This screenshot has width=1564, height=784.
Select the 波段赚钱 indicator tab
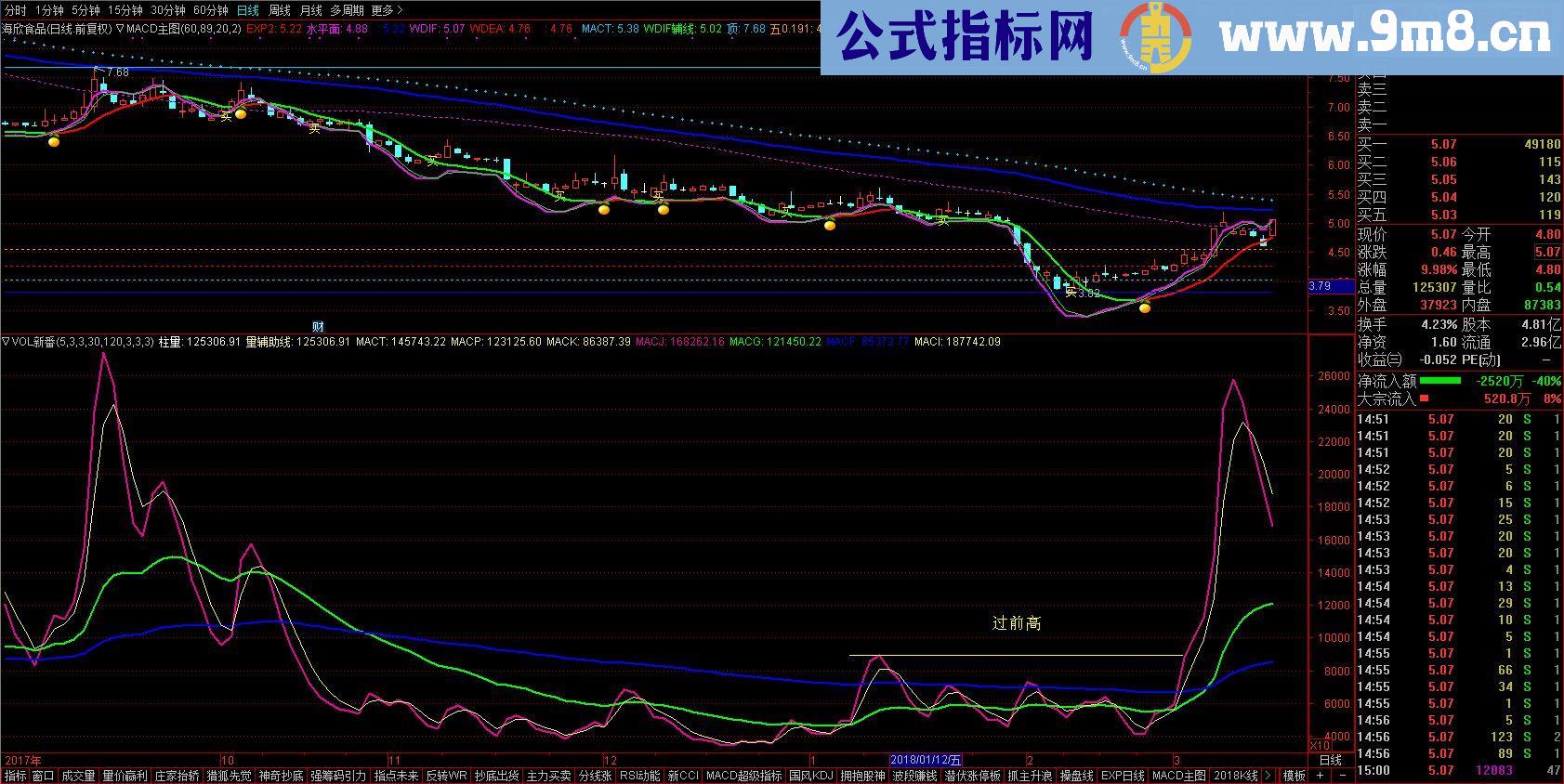[914, 776]
